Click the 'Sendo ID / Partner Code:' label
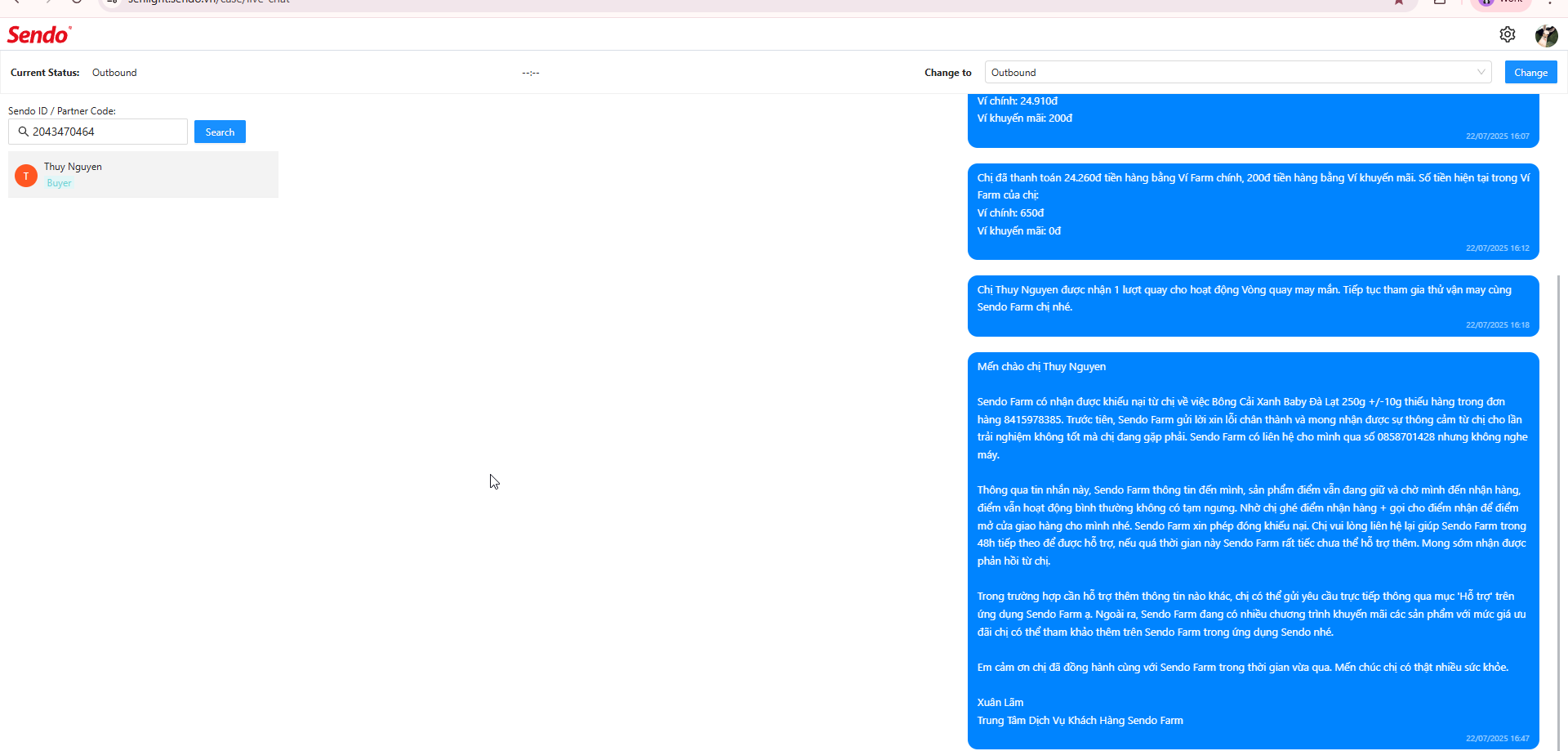 pos(62,111)
